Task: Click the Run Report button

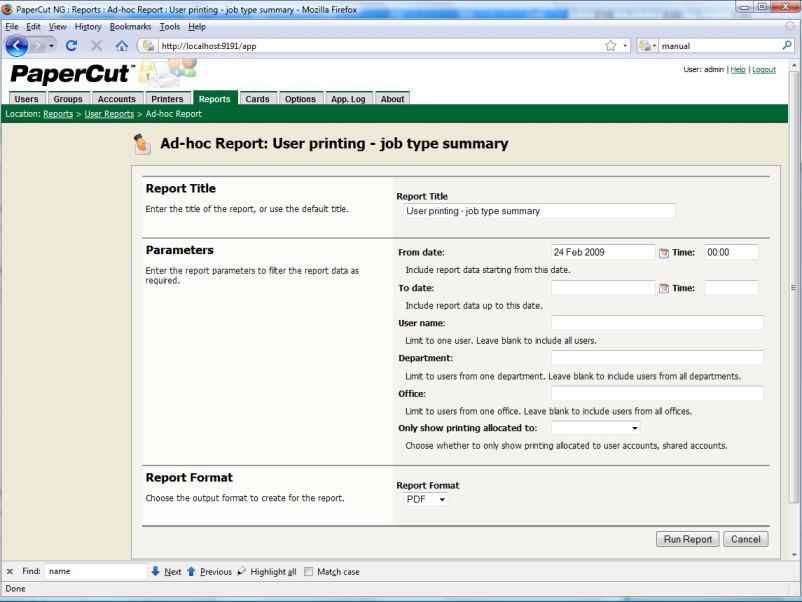Action: point(688,539)
